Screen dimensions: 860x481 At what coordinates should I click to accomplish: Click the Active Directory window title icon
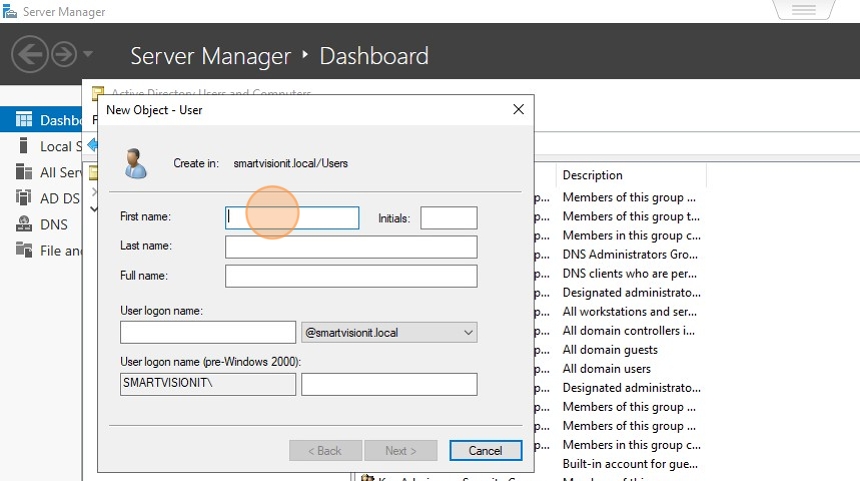pos(98,92)
